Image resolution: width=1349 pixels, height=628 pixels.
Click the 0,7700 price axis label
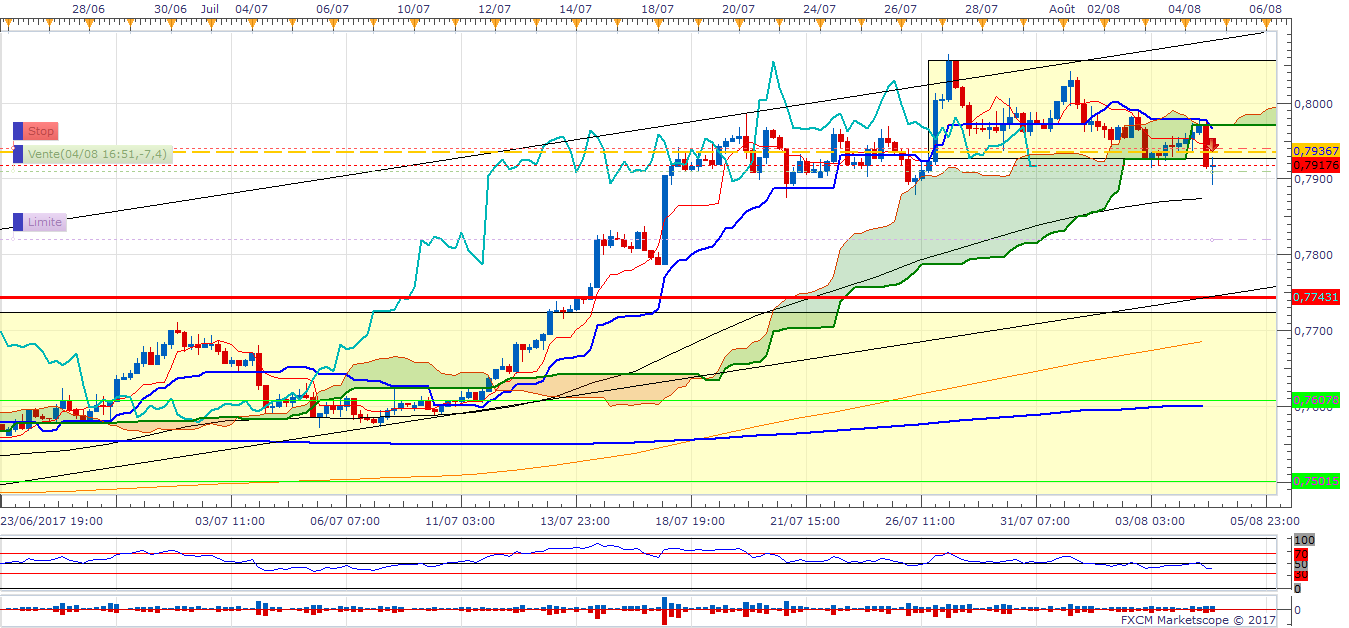pyautogui.click(x=1313, y=330)
